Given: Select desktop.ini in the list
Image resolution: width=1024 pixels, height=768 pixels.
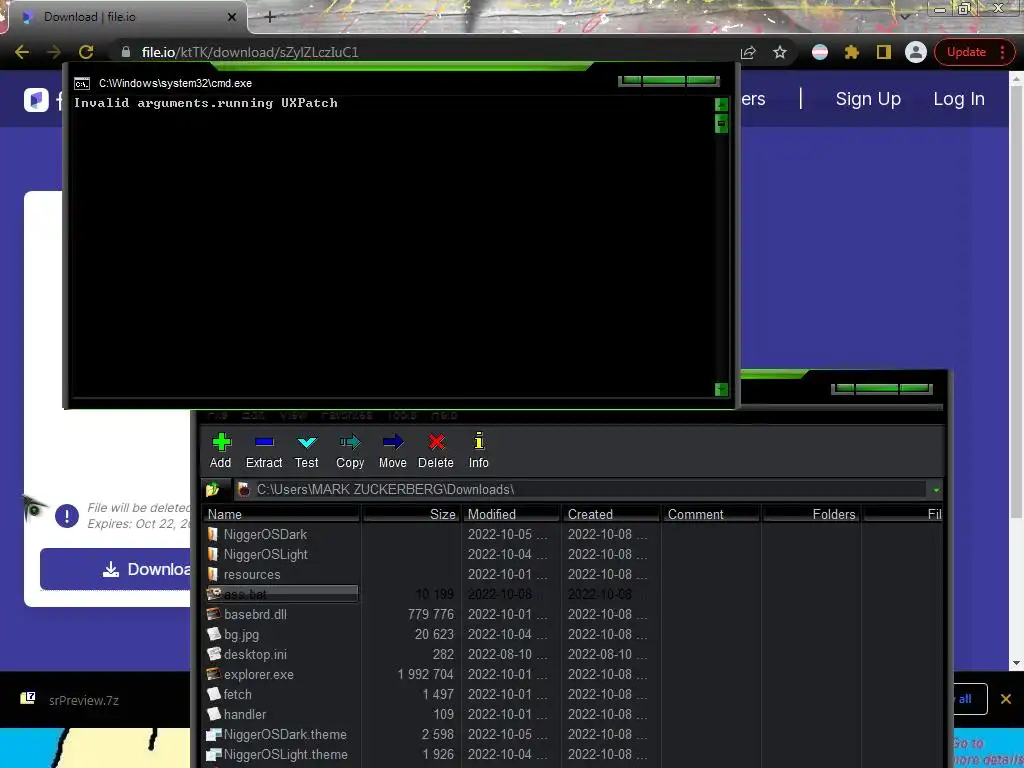Looking at the screenshot, I should 255,654.
